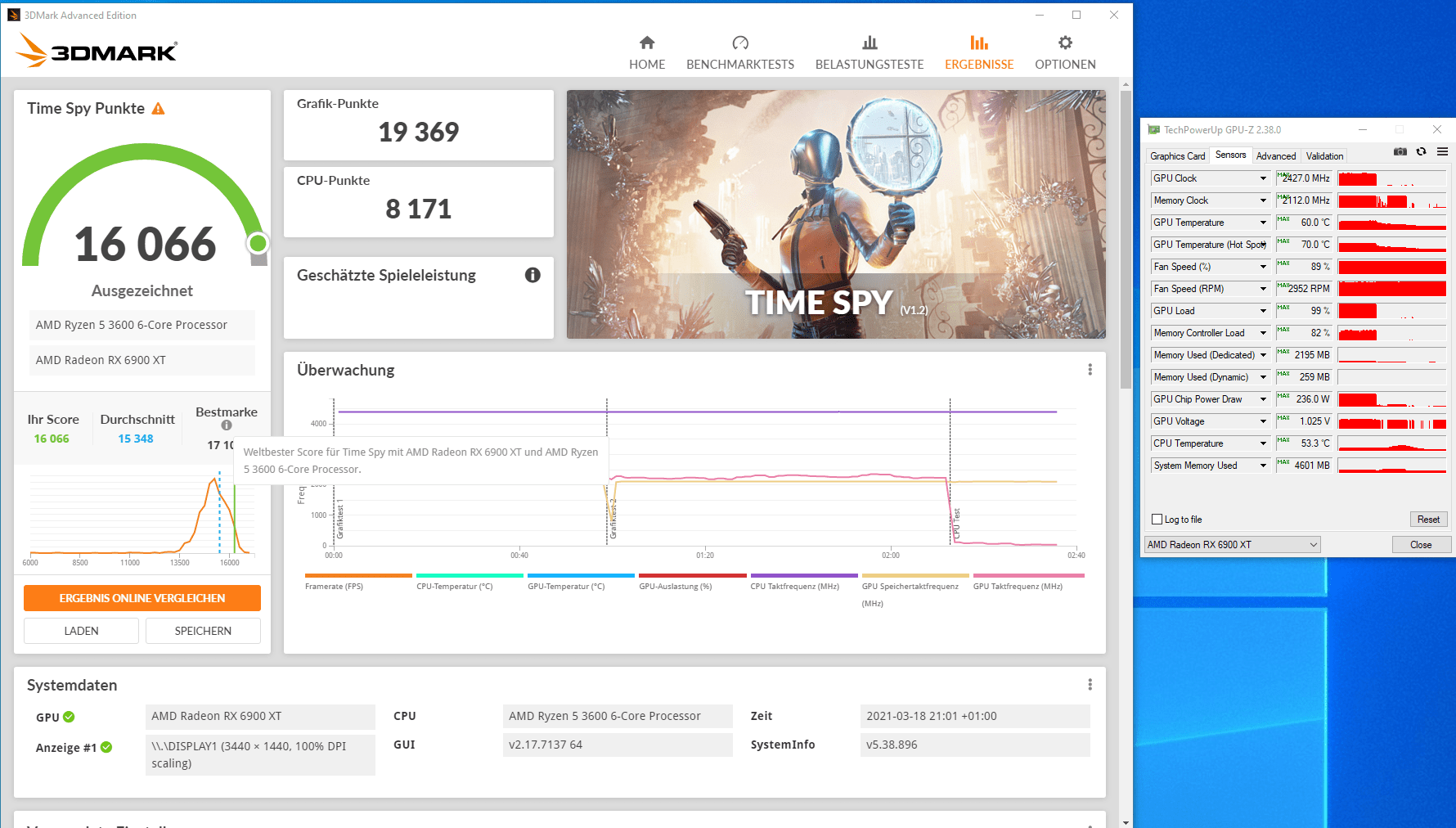Open Advanced tab in GPU-Z
This screenshot has width=1456, height=828.
click(1276, 156)
